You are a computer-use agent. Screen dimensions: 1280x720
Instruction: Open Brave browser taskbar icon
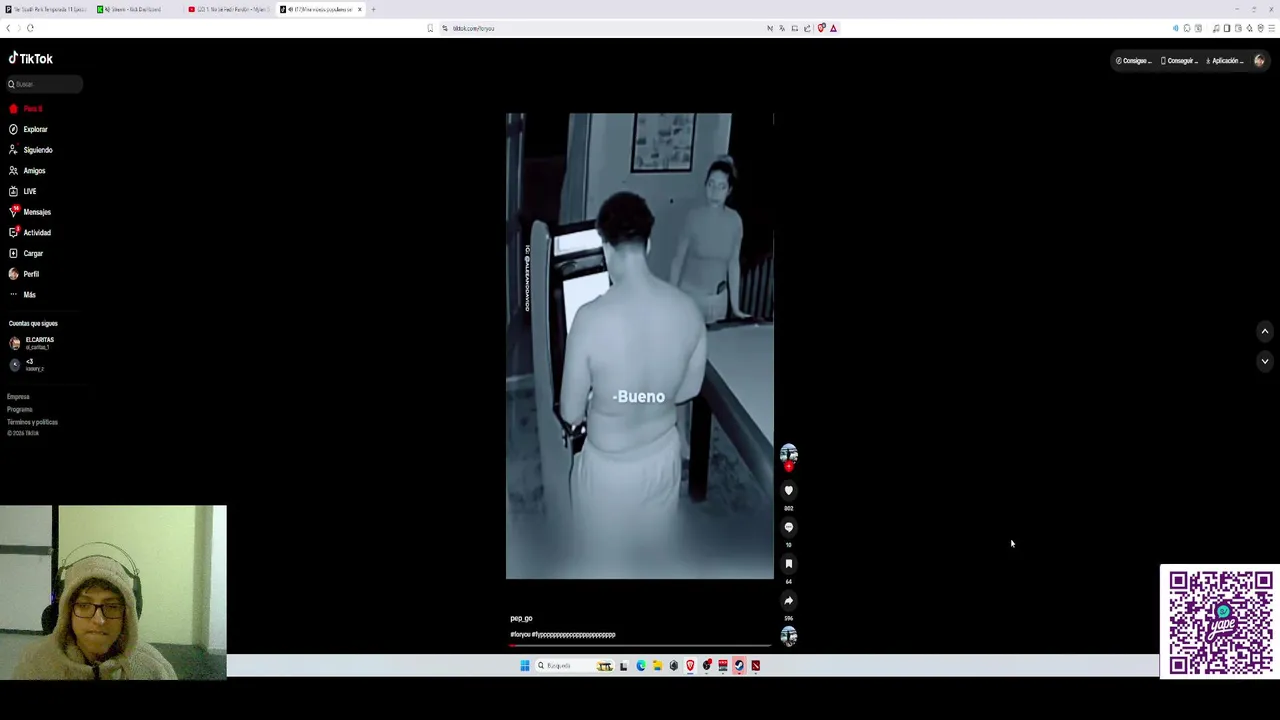coord(690,666)
